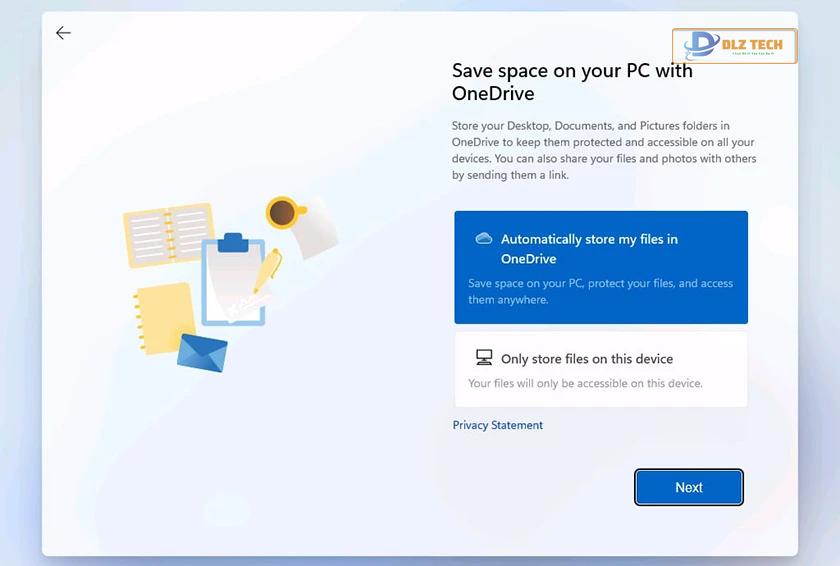The image size is (840, 566).
Task: Select Automatically store my files in OneDrive
Action: coord(601,267)
